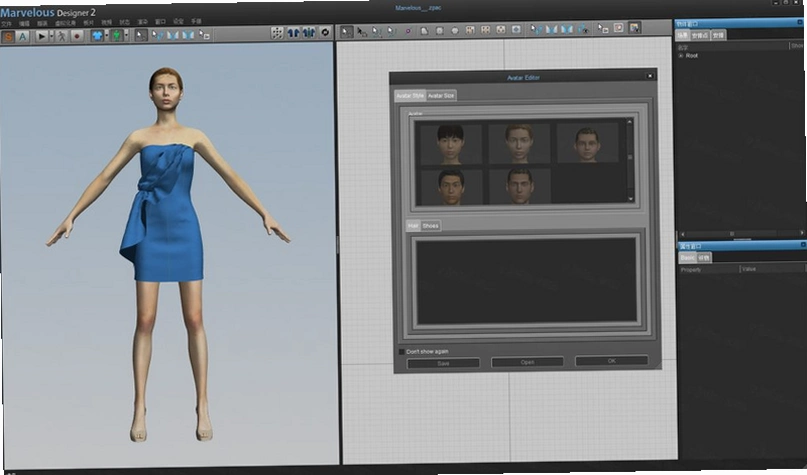Click the first blue sewing tool icon in the 2D toolbar
Screen dimensions: 807x475
(x=536, y=30)
